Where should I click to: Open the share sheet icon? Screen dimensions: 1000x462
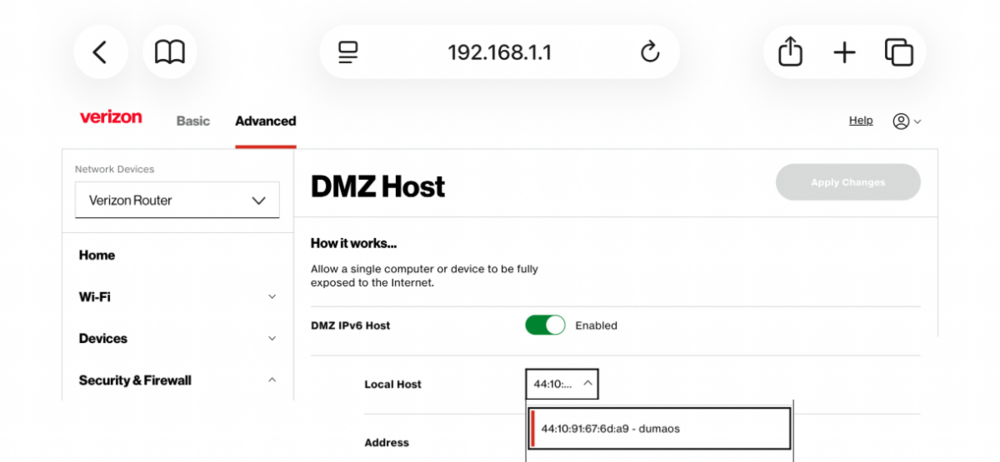790,52
